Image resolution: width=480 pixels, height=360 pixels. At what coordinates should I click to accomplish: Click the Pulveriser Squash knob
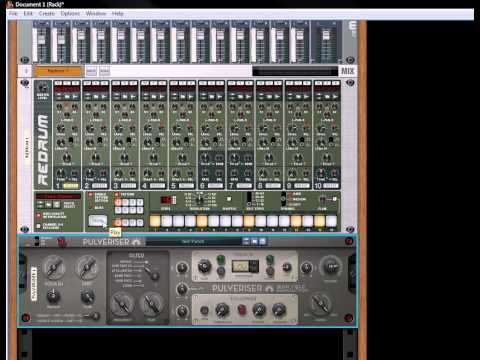(53, 268)
